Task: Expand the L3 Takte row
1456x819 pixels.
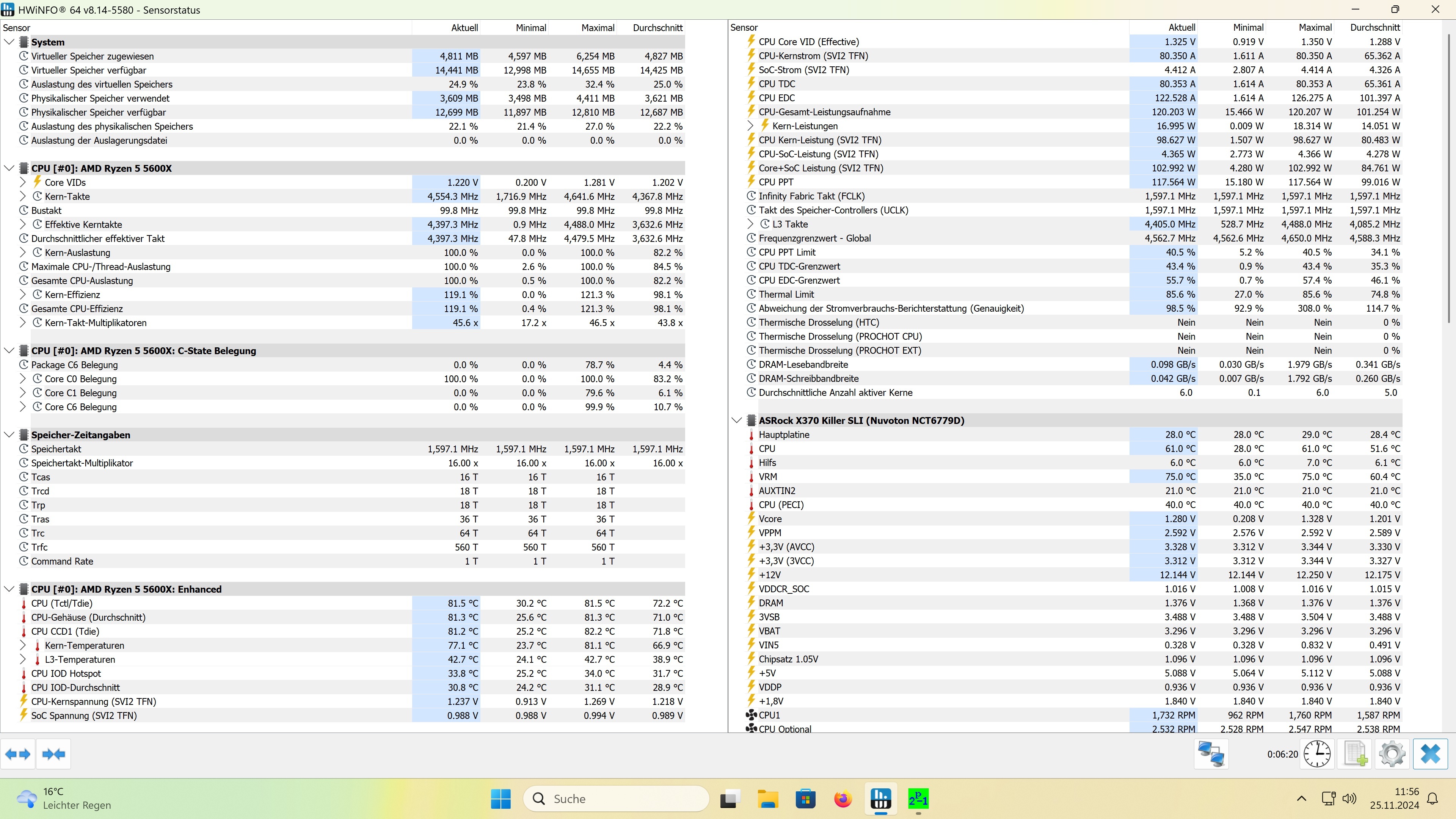Action: point(751,224)
